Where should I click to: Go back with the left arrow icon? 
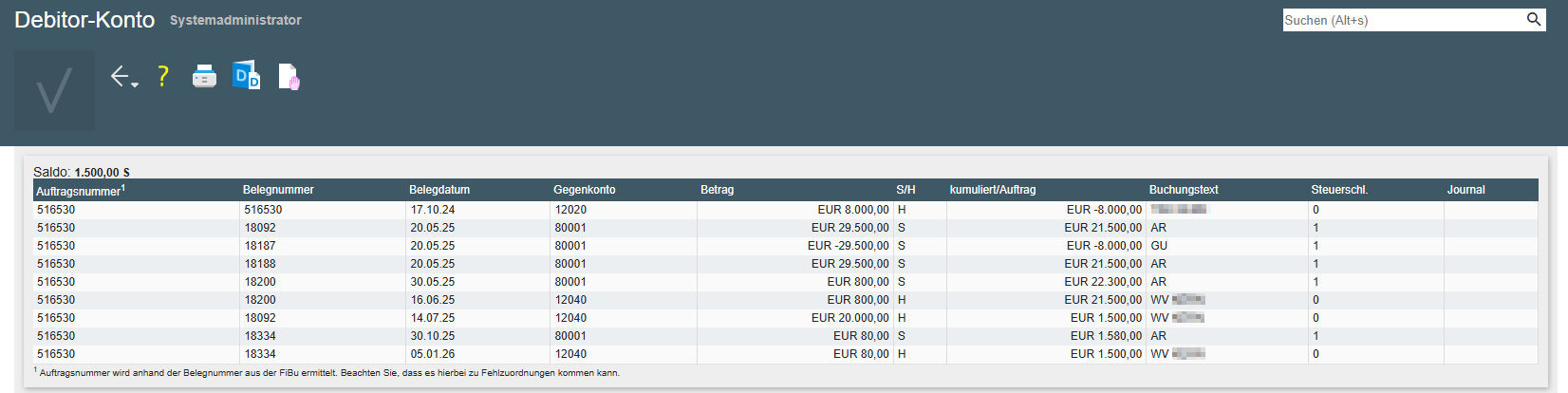pos(120,76)
